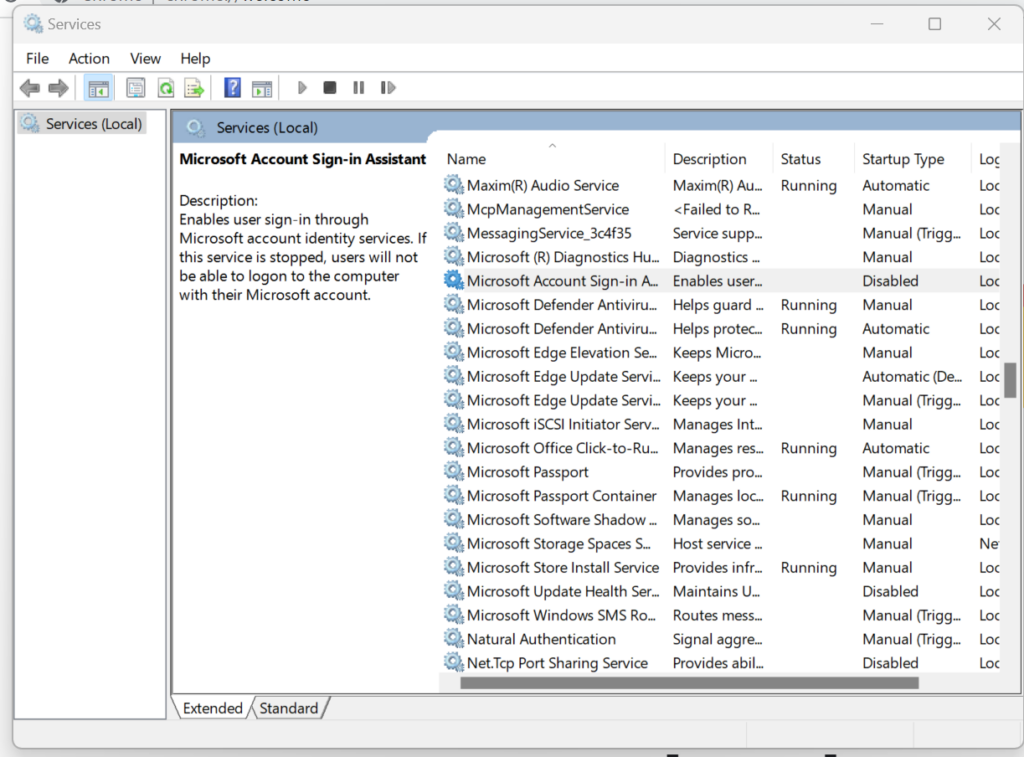This screenshot has width=1024, height=757.
Task: Click the Start Service play icon
Action: click(x=302, y=88)
